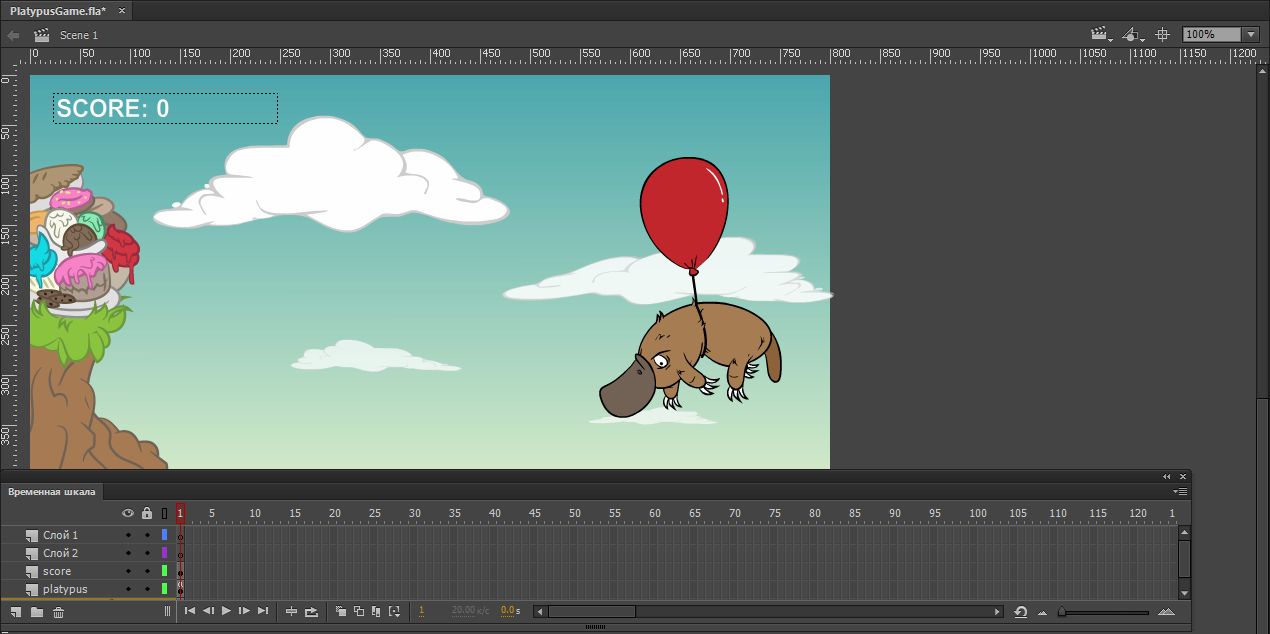Open the Edit Scene dropdown

(1101, 34)
